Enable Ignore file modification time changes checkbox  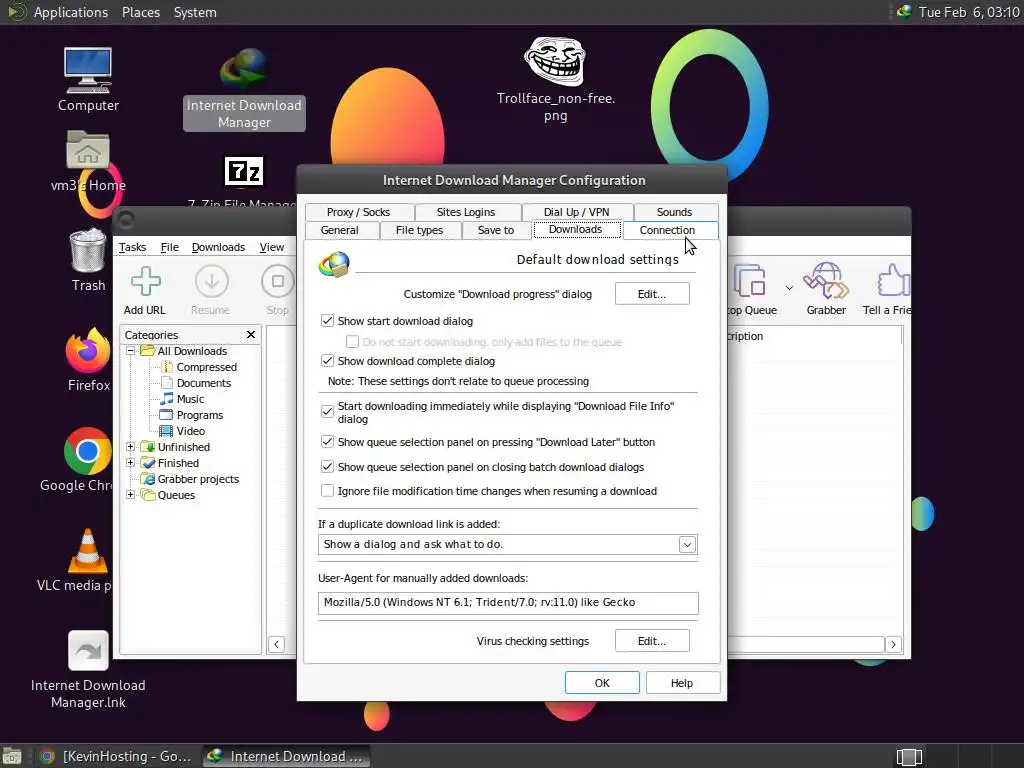pos(327,490)
